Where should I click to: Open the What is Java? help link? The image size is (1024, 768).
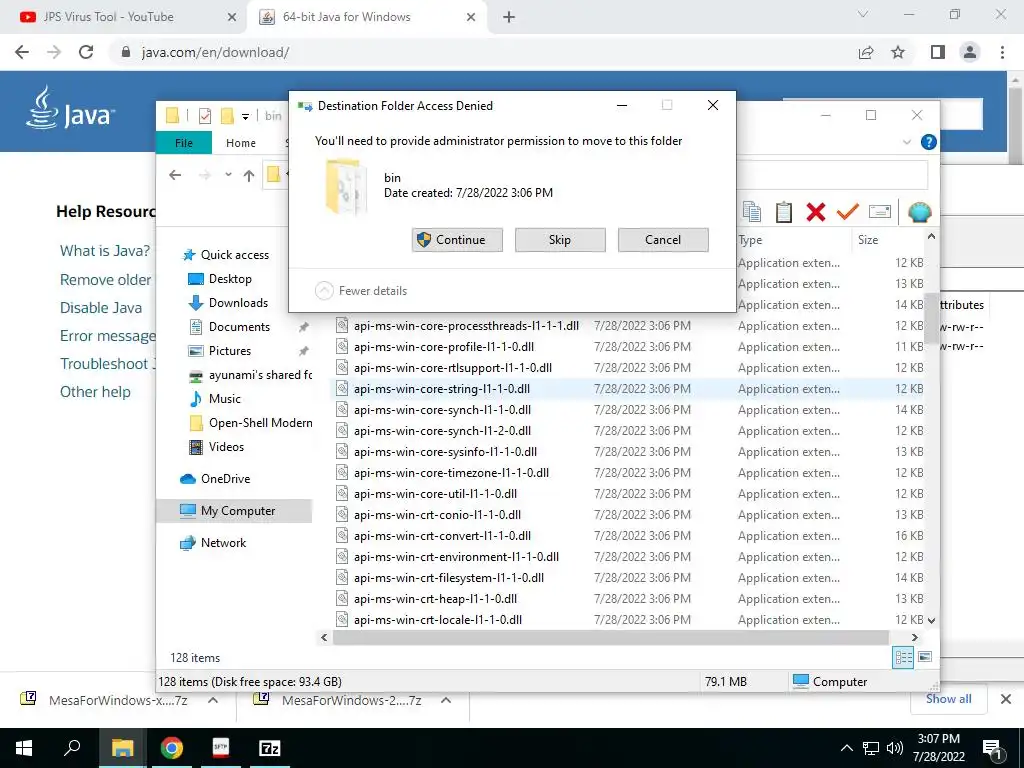(104, 251)
